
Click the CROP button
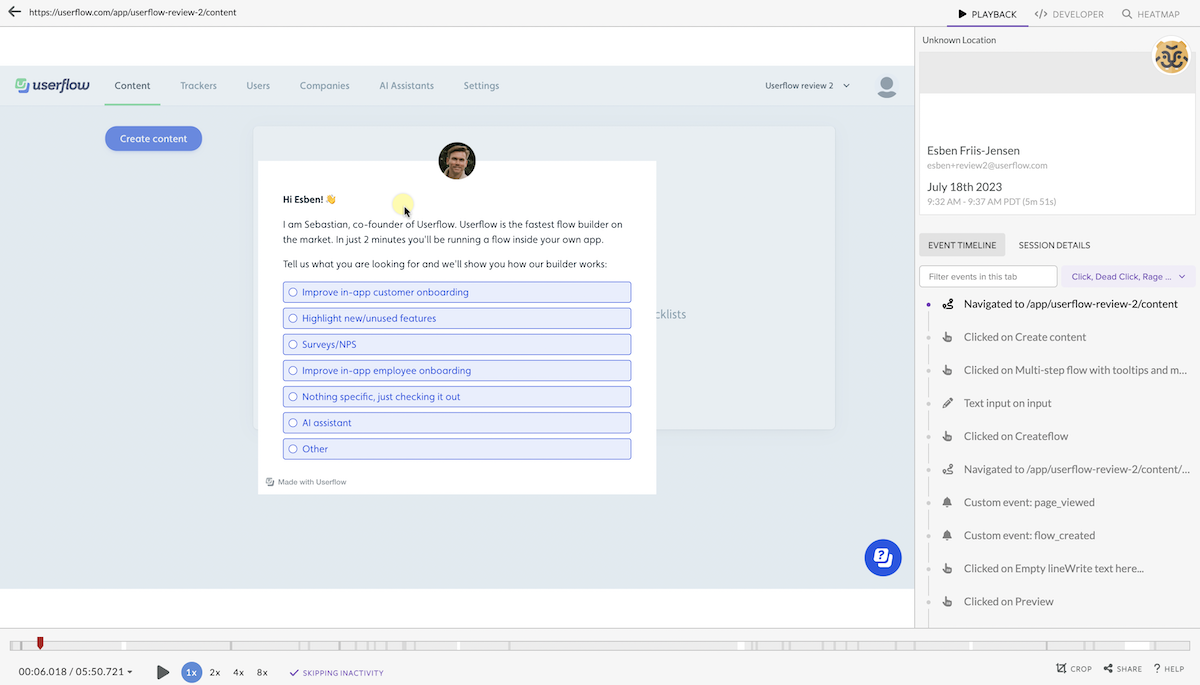click(x=1074, y=669)
